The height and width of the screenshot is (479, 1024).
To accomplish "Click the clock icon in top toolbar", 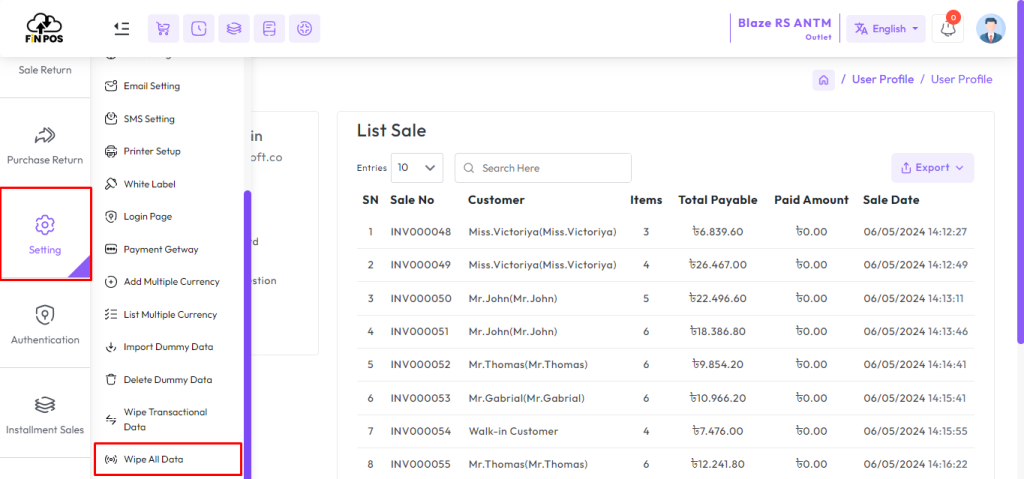I will pyautogui.click(x=199, y=29).
